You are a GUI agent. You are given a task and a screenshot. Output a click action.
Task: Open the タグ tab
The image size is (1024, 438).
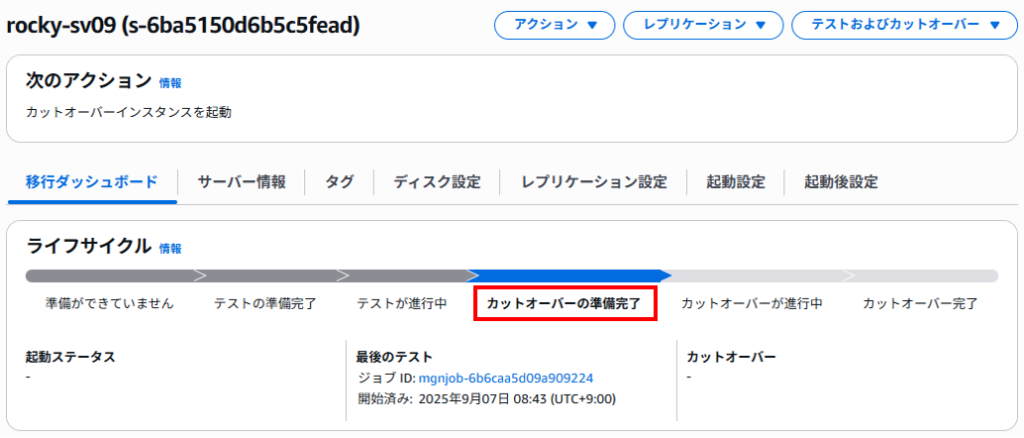(x=340, y=182)
